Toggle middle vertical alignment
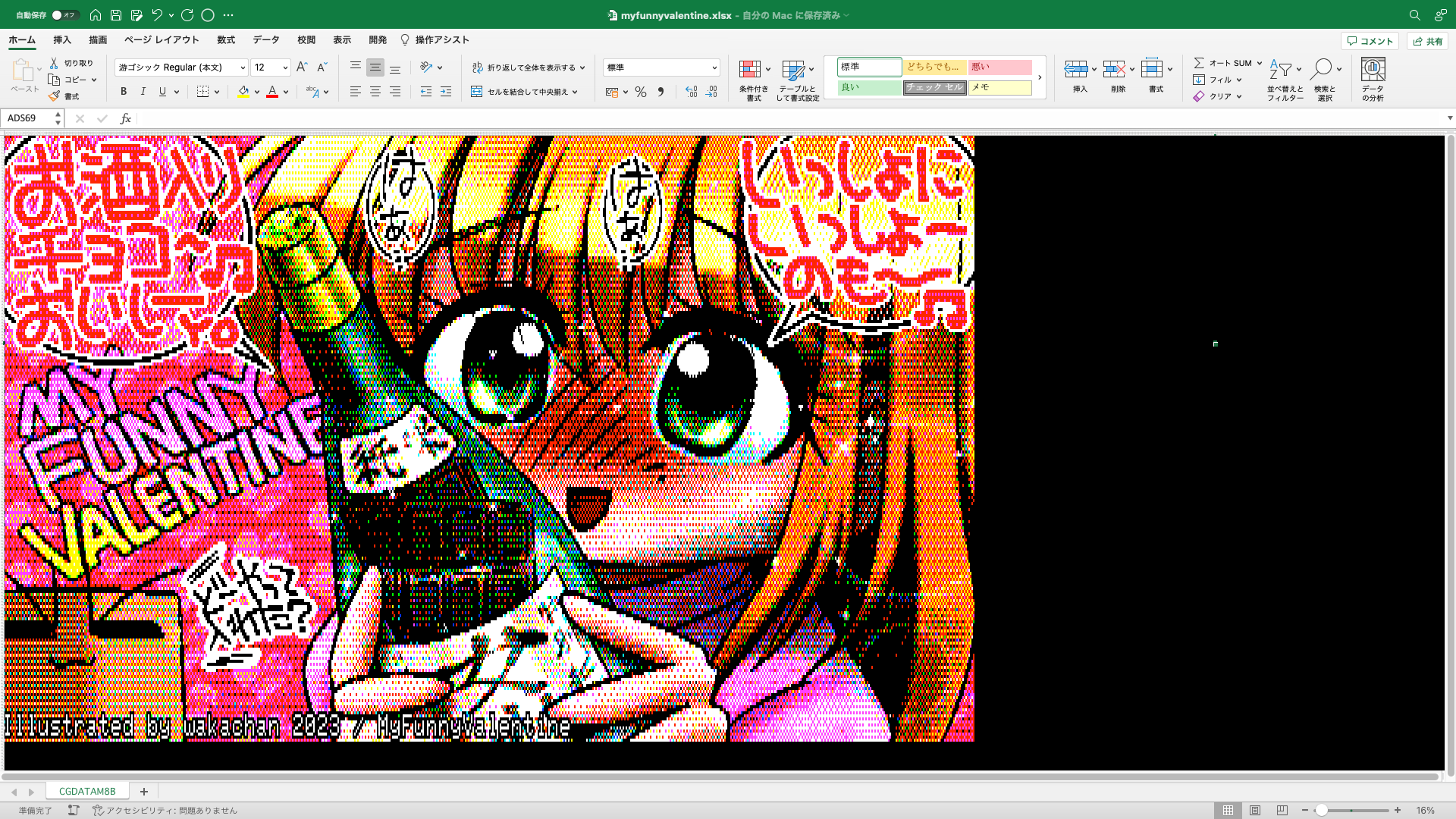Viewport: 1456px width, 819px height. coord(375,67)
